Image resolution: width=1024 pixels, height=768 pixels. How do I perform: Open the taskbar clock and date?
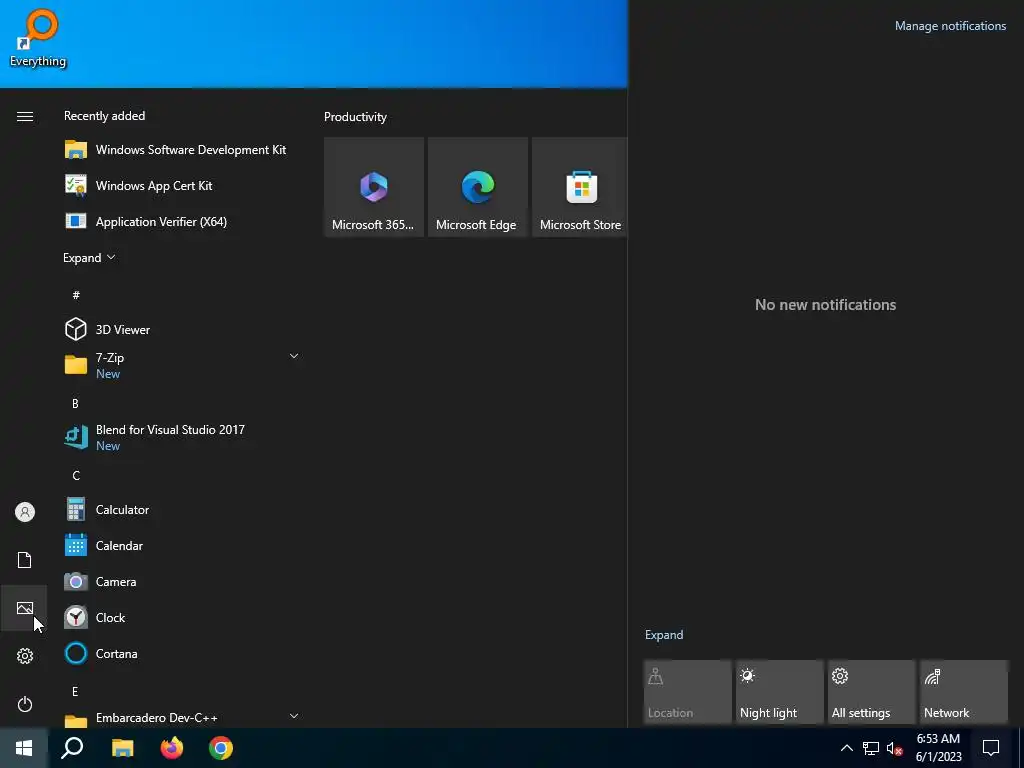click(938, 748)
